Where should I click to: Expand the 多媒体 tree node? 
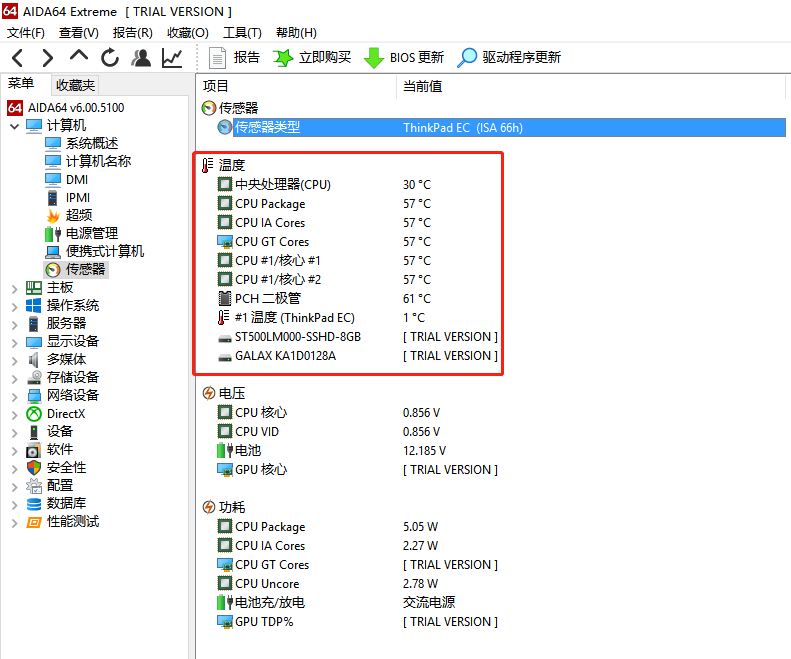(15, 360)
